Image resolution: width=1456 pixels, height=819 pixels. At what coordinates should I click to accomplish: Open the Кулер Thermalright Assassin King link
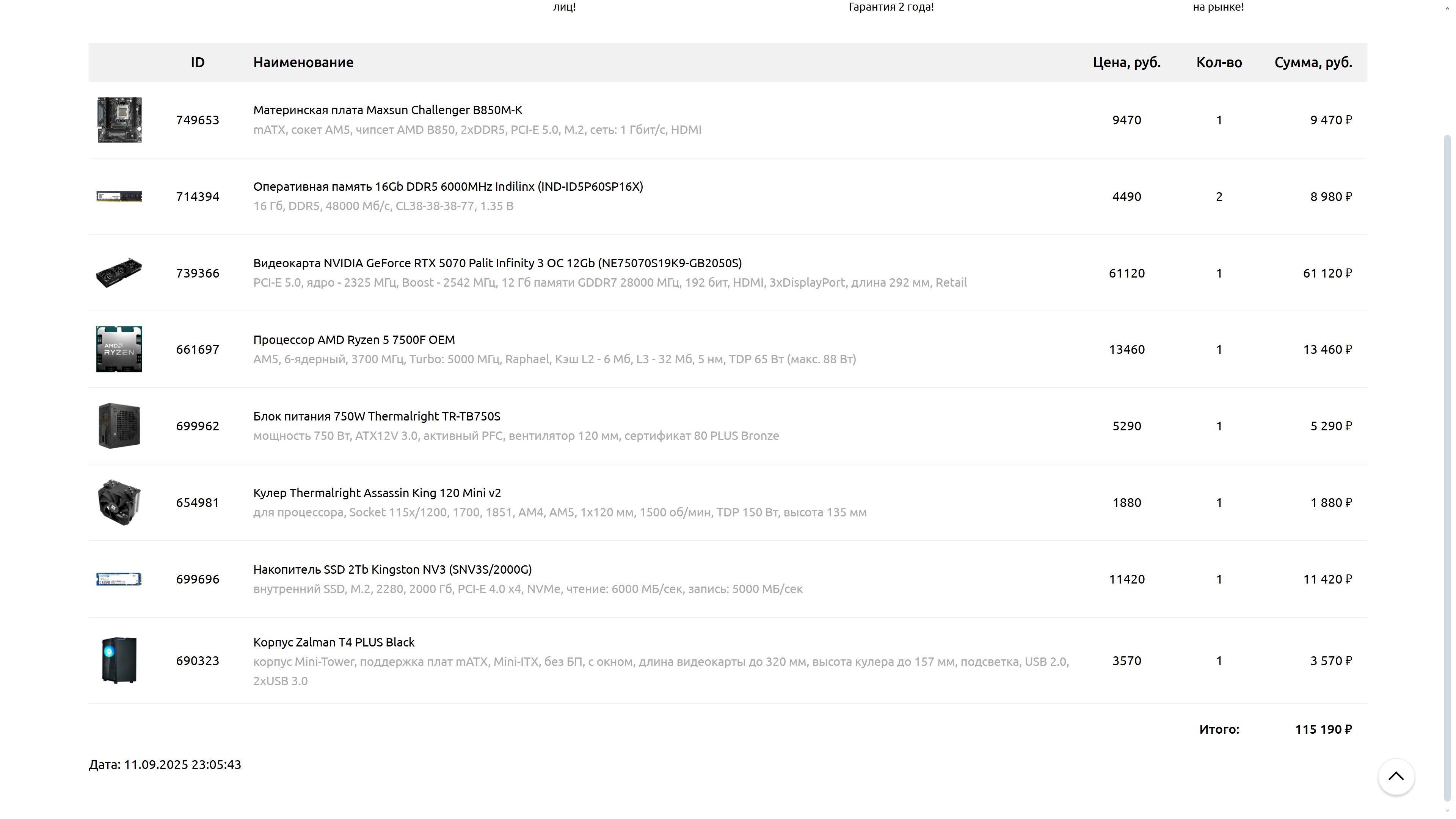[377, 493]
